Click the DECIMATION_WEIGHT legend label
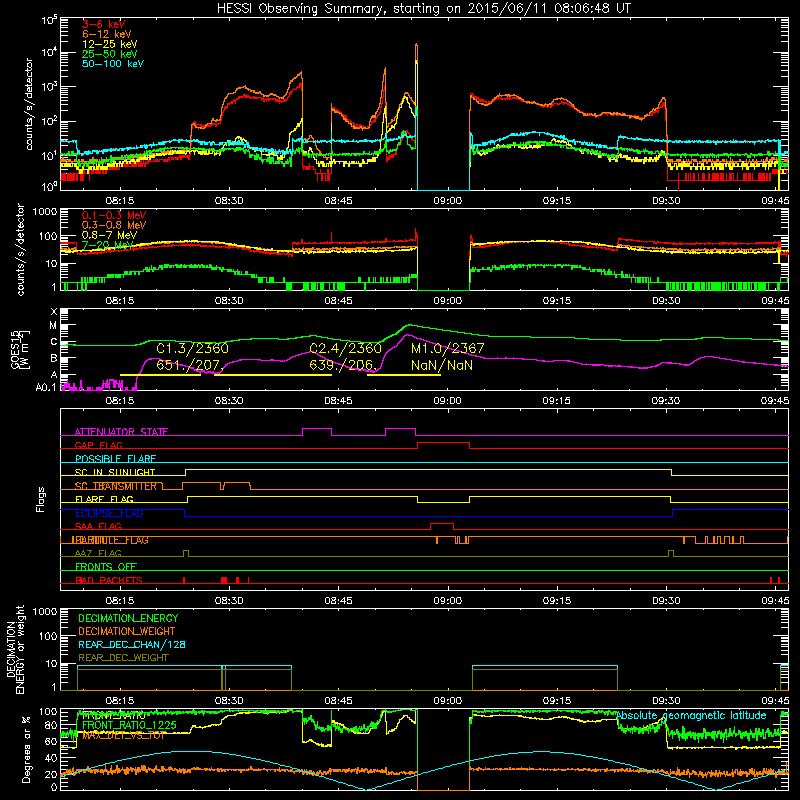This screenshot has height=800, width=800. [x=127, y=631]
